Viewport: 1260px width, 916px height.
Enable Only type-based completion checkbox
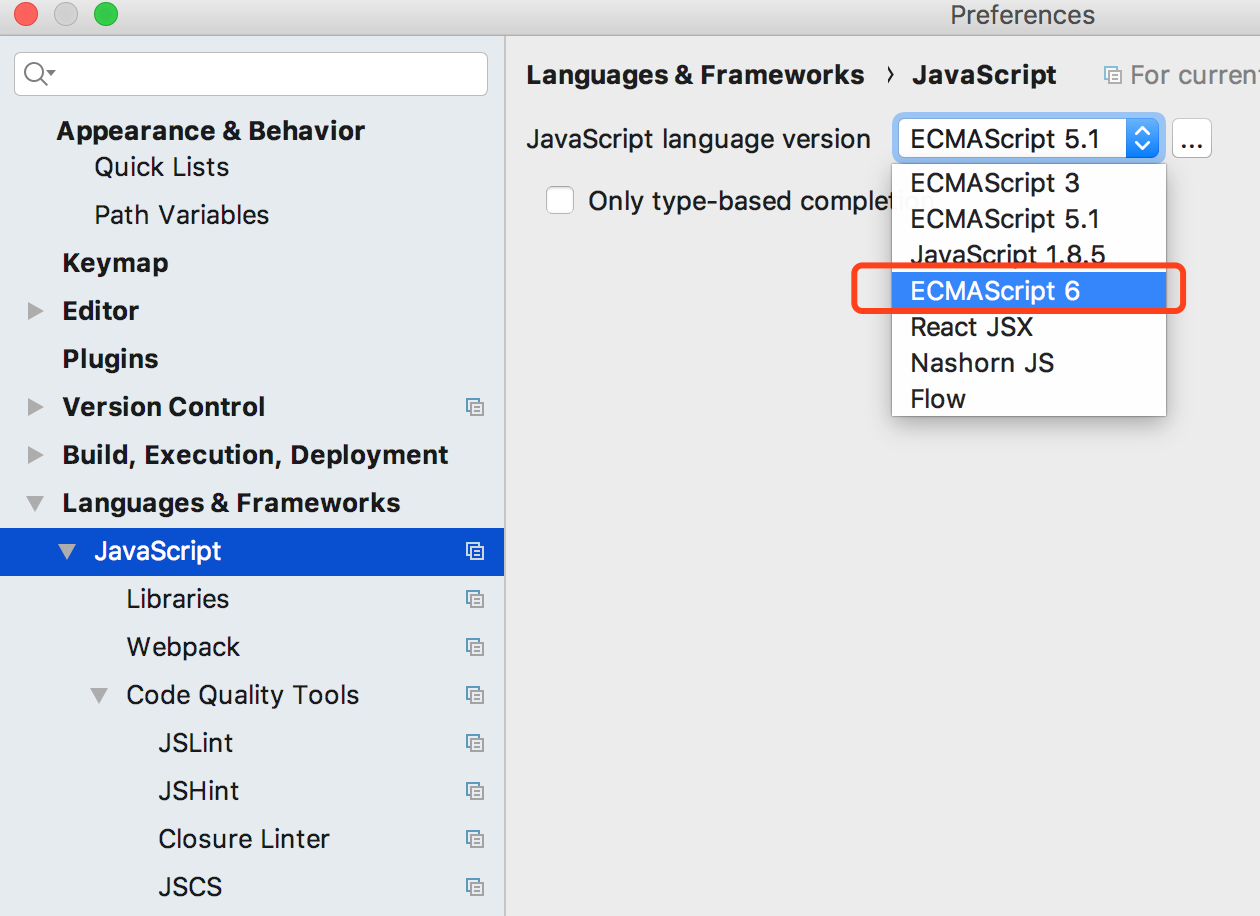[x=560, y=201]
